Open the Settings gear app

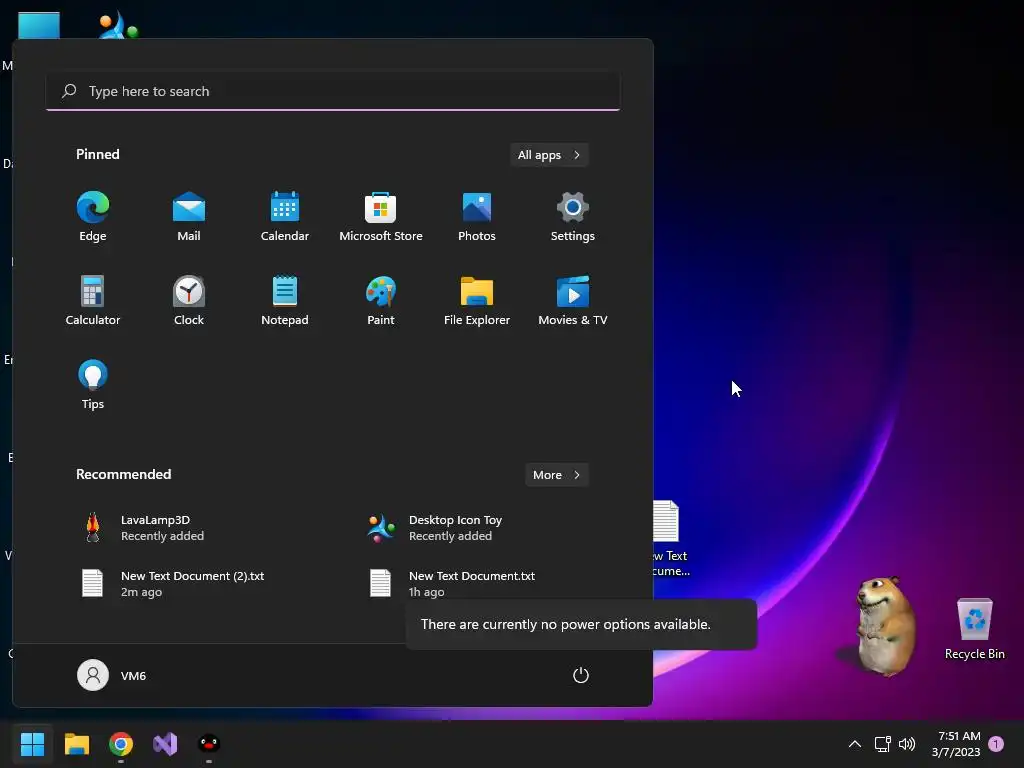pyautogui.click(x=573, y=217)
